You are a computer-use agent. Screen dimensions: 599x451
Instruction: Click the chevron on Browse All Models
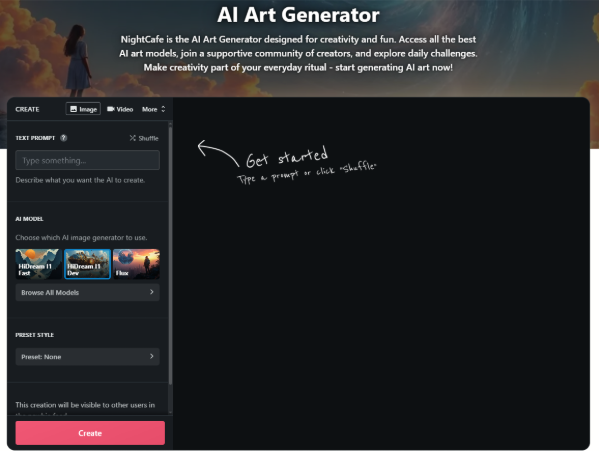[x=152, y=292]
